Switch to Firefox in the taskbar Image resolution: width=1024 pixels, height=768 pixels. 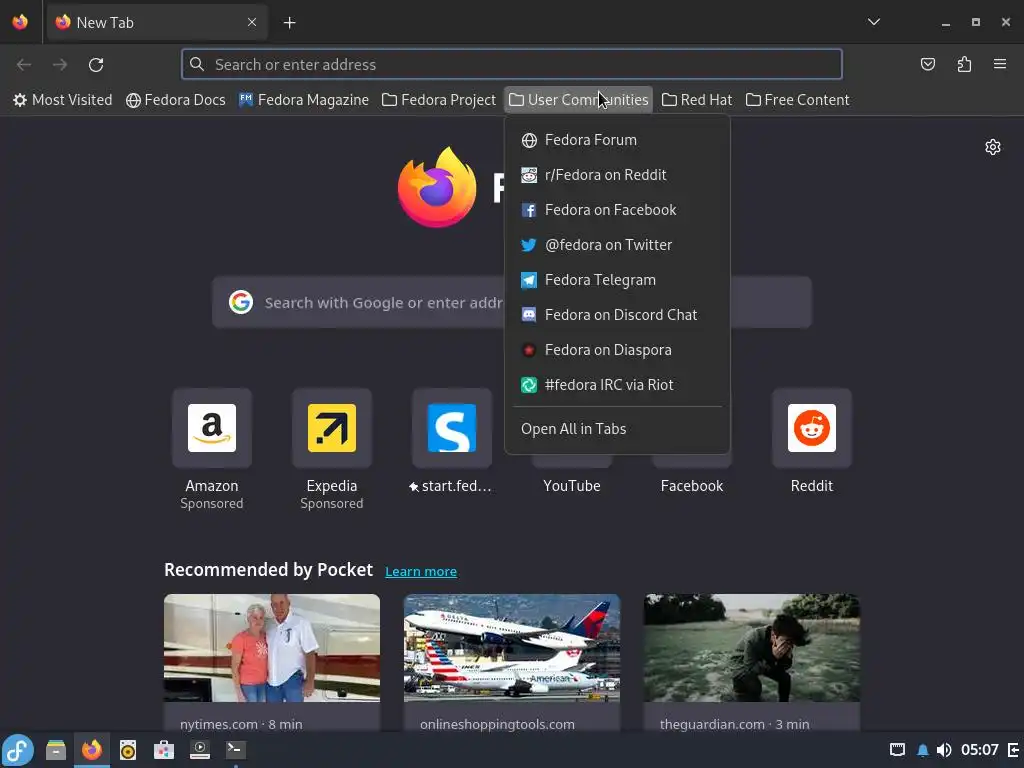click(91, 750)
